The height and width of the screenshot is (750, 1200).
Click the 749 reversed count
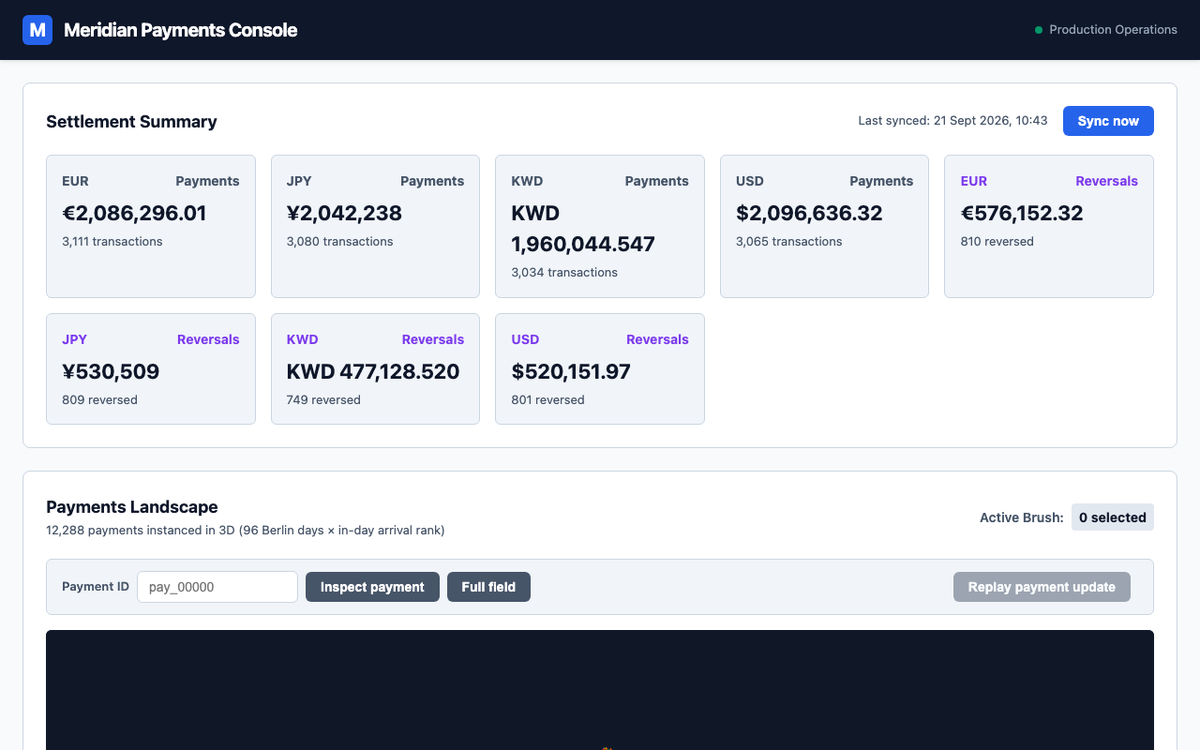click(x=324, y=399)
